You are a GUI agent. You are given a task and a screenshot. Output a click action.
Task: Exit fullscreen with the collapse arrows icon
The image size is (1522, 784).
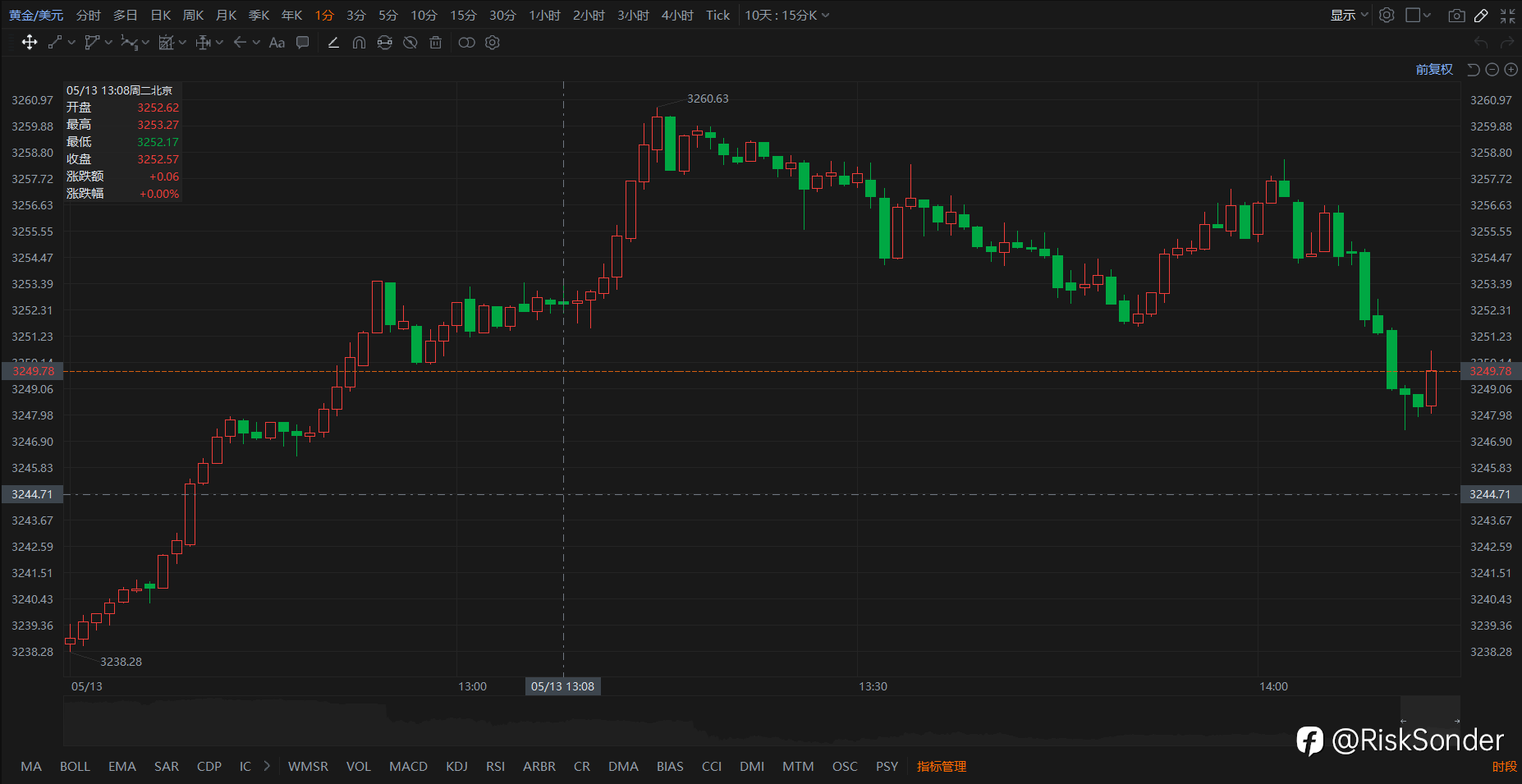pyautogui.click(x=1508, y=15)
